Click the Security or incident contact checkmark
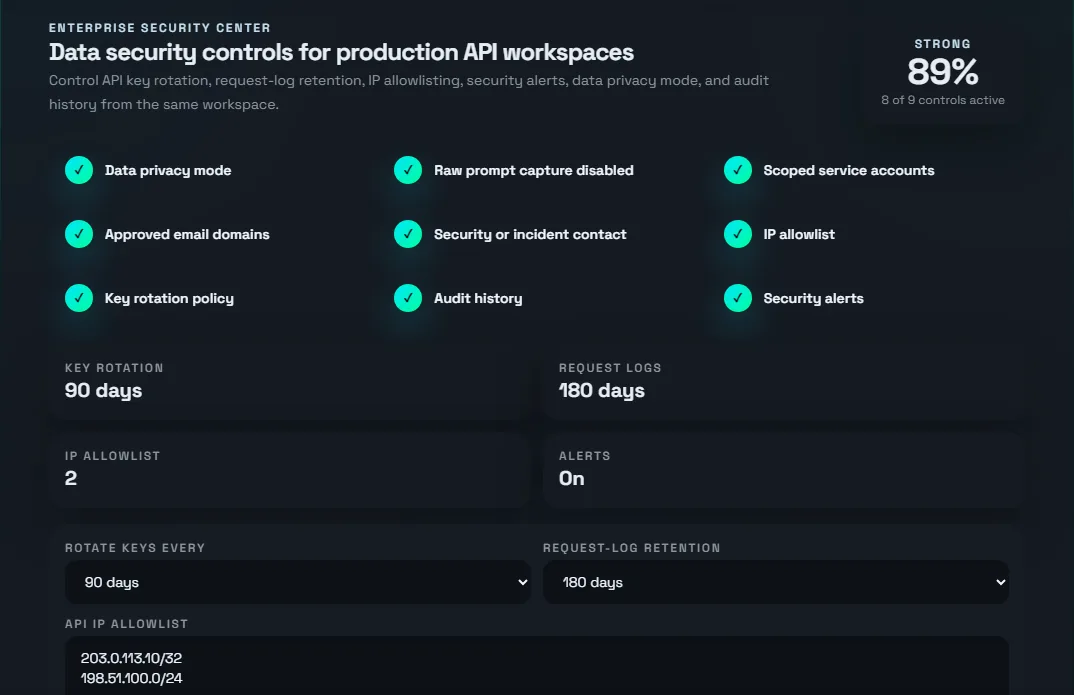 [x=408, y=234]
